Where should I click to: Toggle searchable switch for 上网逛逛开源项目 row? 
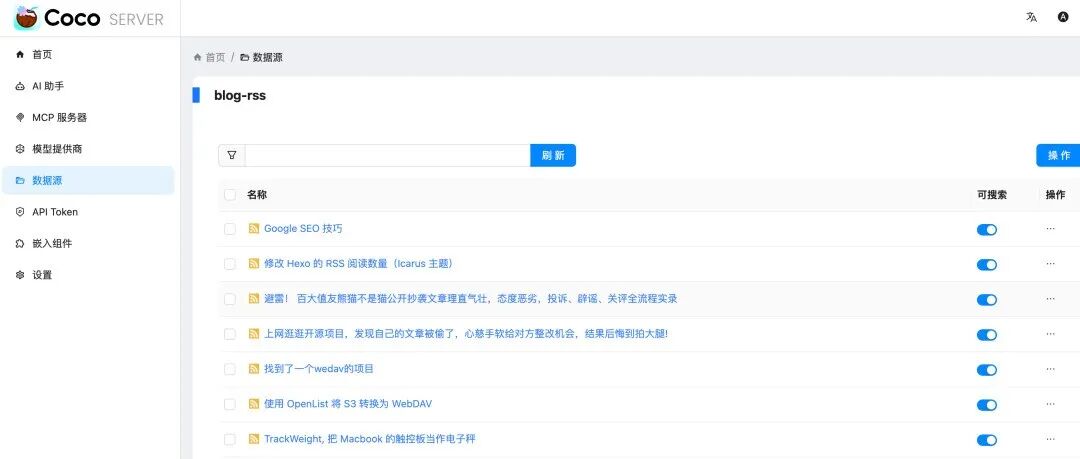(x=986, y=335)
